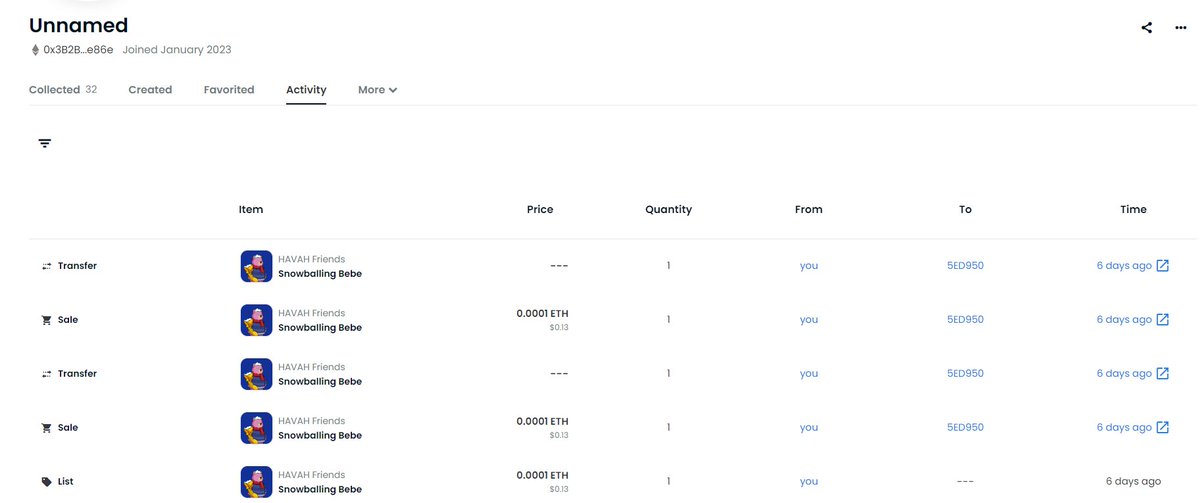Open Snowballing Bebe item link in List row
Screen dimensions: 1200x503
tap(320, 490)
